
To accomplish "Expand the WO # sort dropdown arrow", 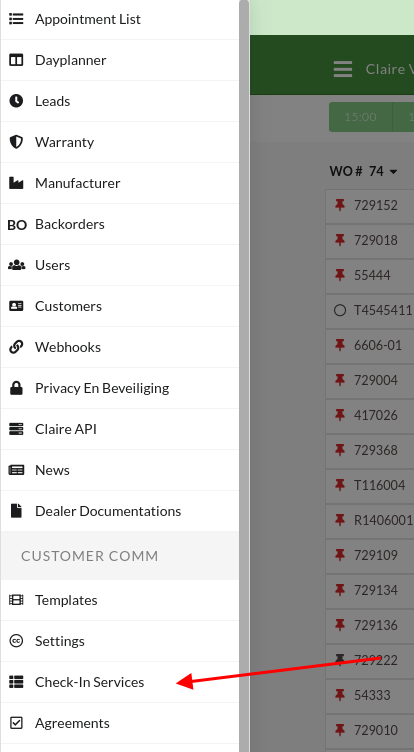I will pyautogui.click(x=393, y=171).
